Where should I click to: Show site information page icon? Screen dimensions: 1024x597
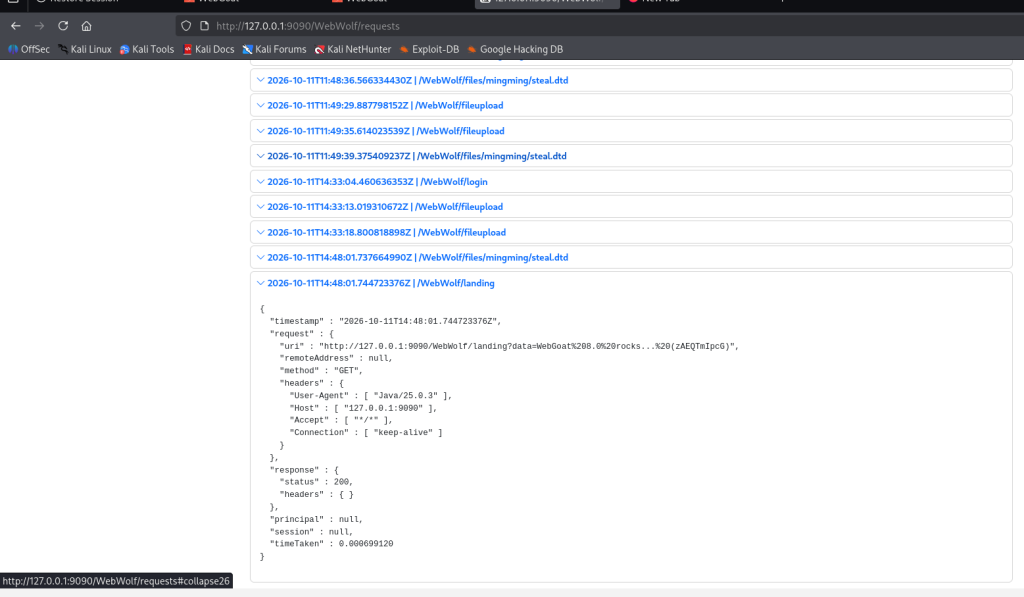(204, 26)
